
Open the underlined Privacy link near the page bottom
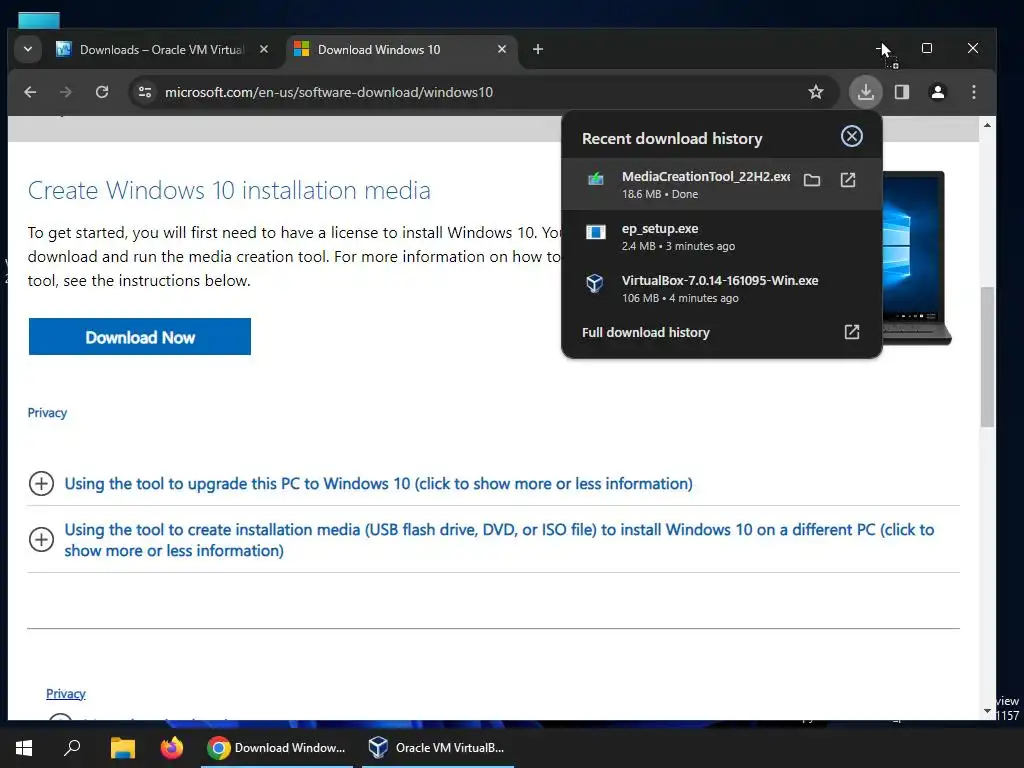pyautogui.click(x=65, y=694)
